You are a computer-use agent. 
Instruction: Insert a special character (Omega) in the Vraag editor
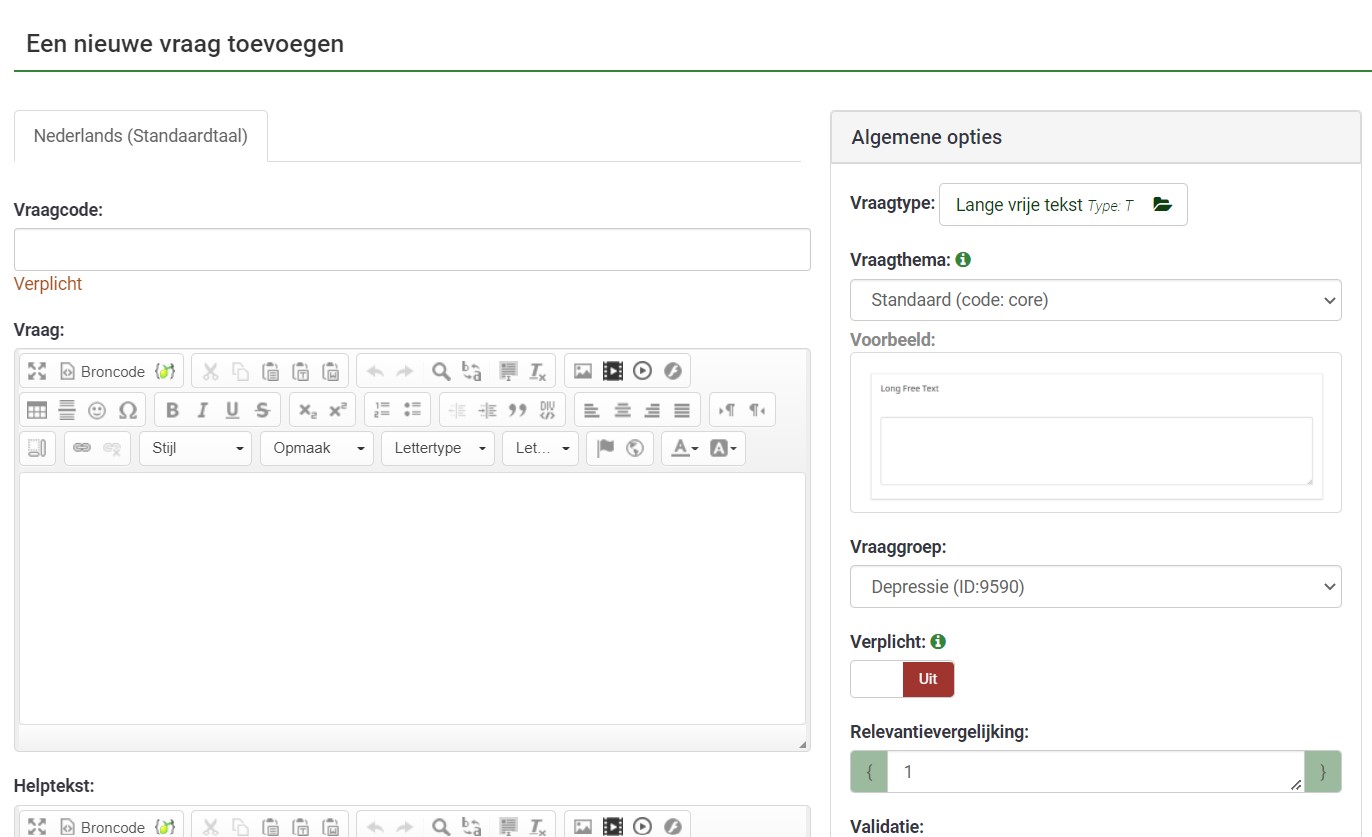click(x=128, y=410)
